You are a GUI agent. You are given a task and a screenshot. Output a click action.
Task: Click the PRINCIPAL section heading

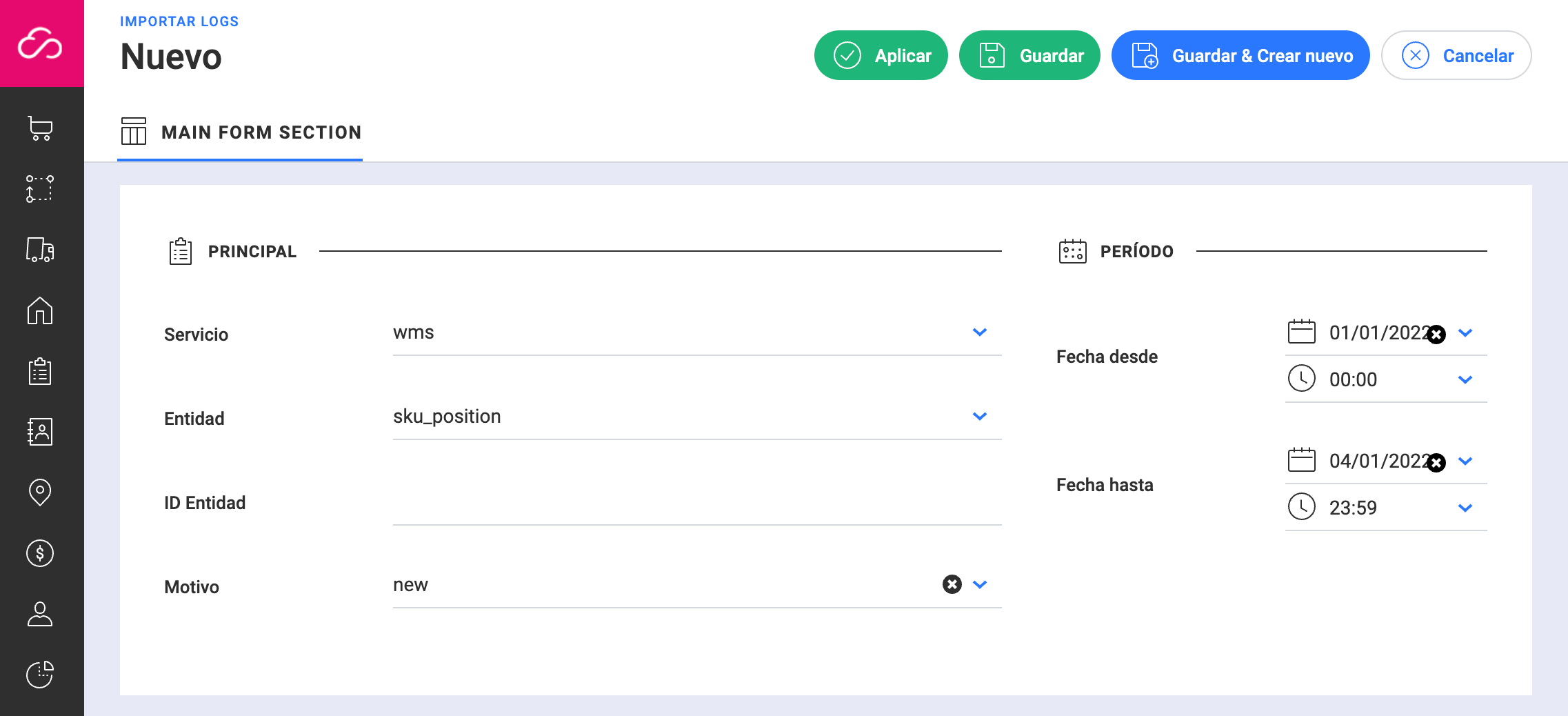coord(252,252)
